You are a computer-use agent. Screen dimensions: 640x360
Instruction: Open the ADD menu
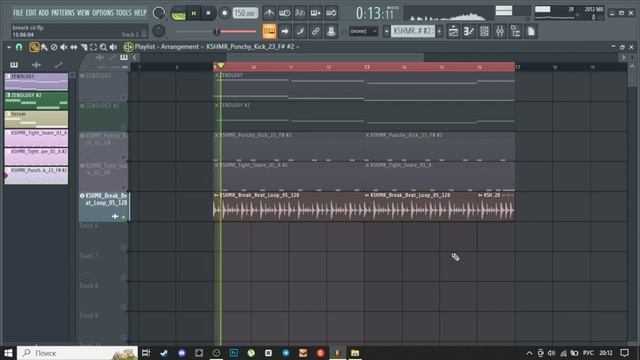(x=44, y=13)
